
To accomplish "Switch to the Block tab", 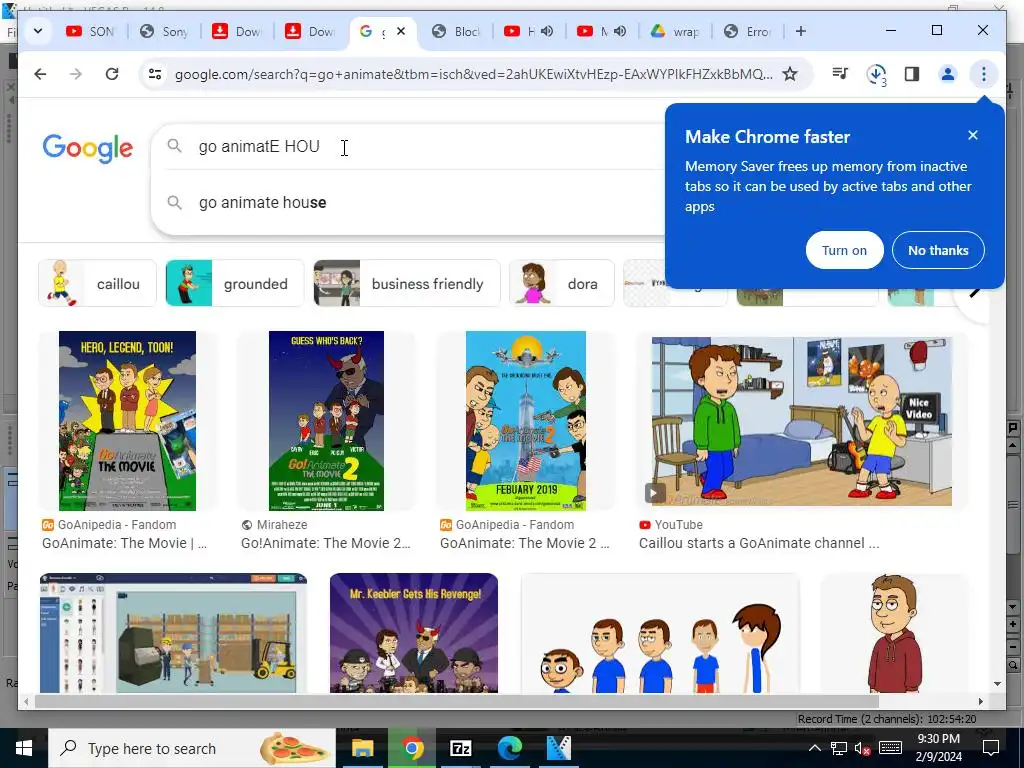I will (x=458, y=31).
